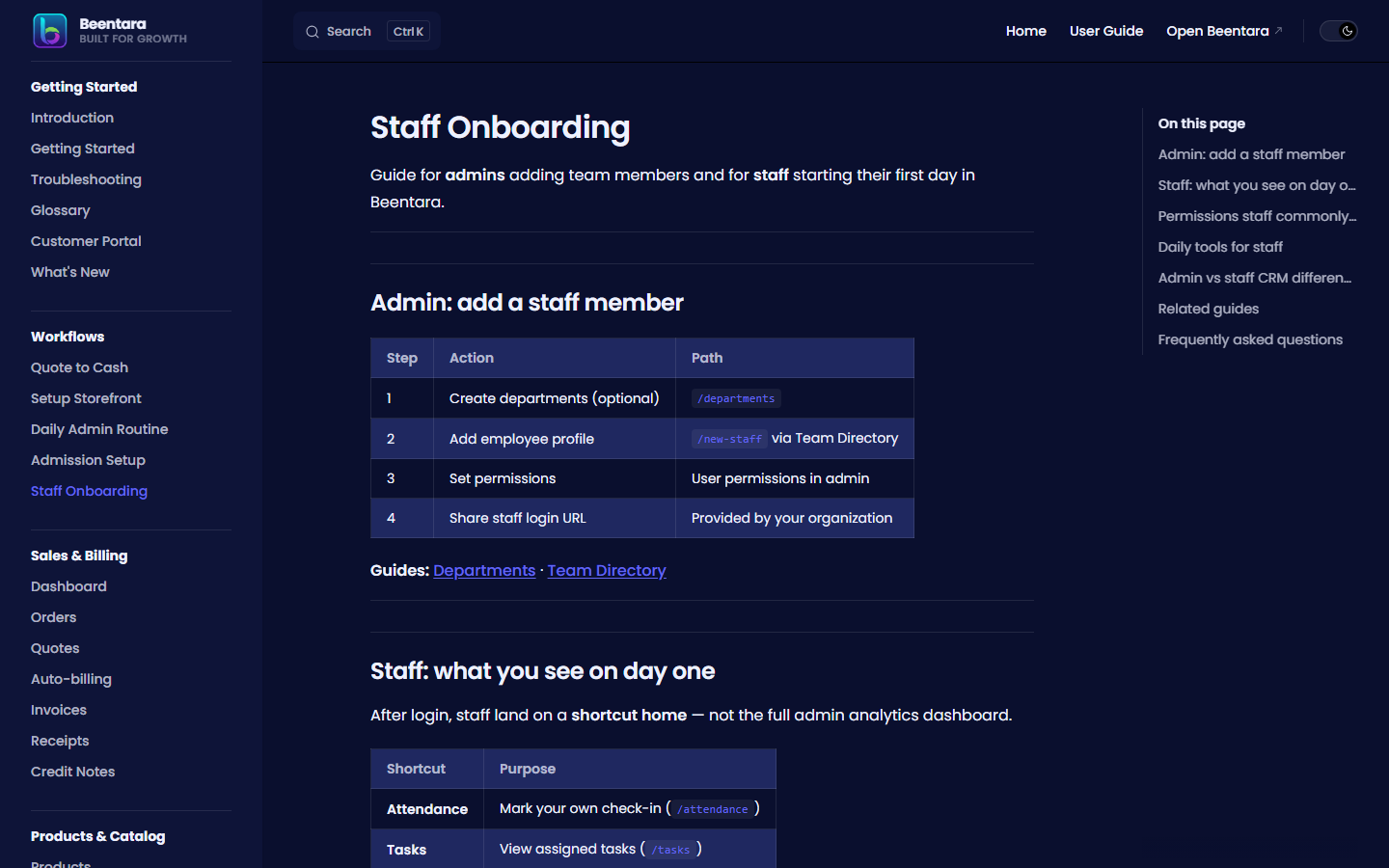Jump to Frequently asked questions section

tap(1250, 339)
